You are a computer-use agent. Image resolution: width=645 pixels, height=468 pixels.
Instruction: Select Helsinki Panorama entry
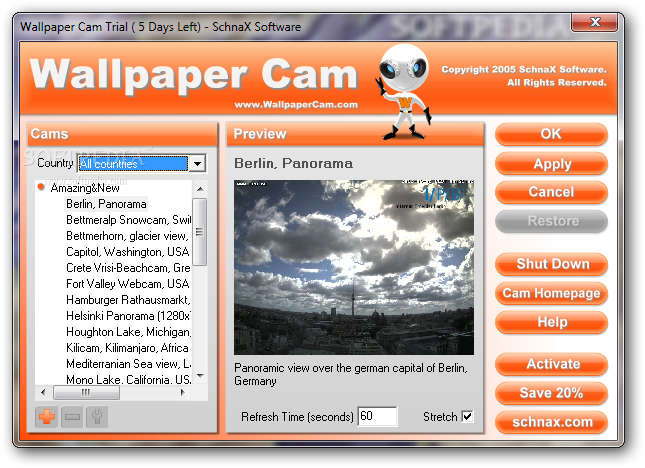(x=128, y=316)
